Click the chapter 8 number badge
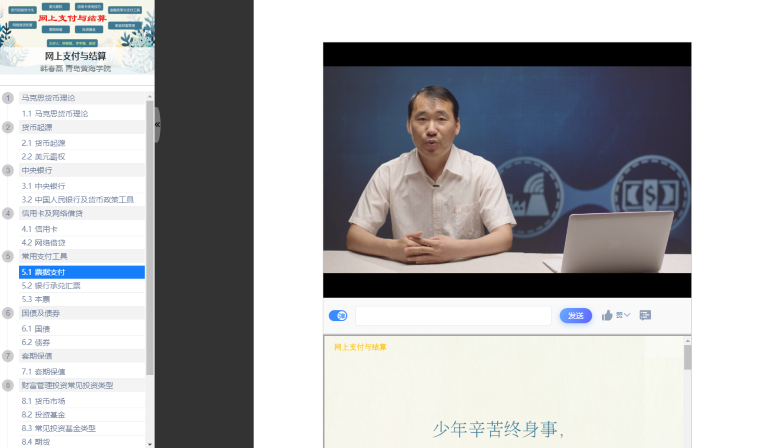 coord(8,385)
